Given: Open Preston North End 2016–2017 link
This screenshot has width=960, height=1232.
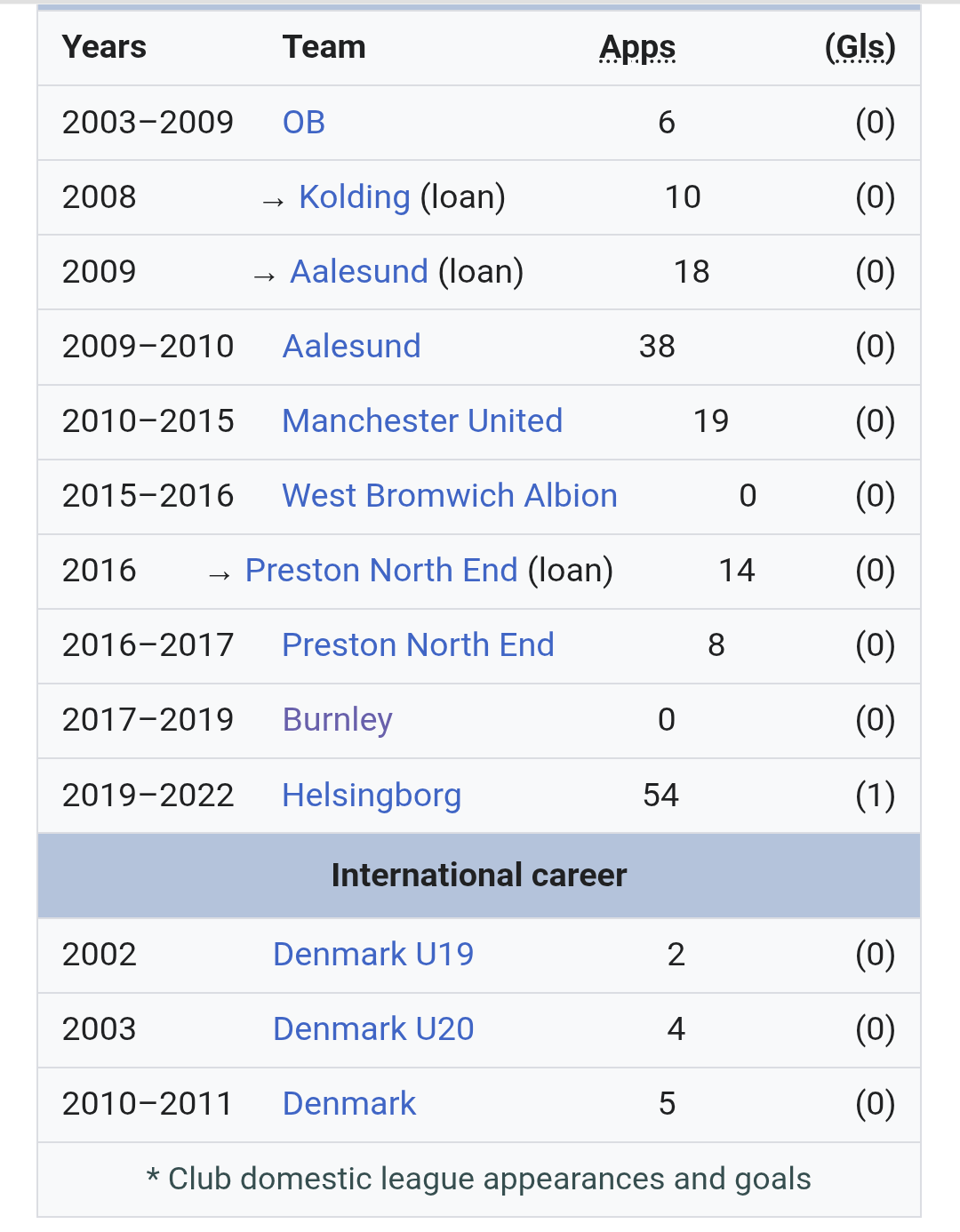Looking at the screenshot, I should click(x=418, y=645).
